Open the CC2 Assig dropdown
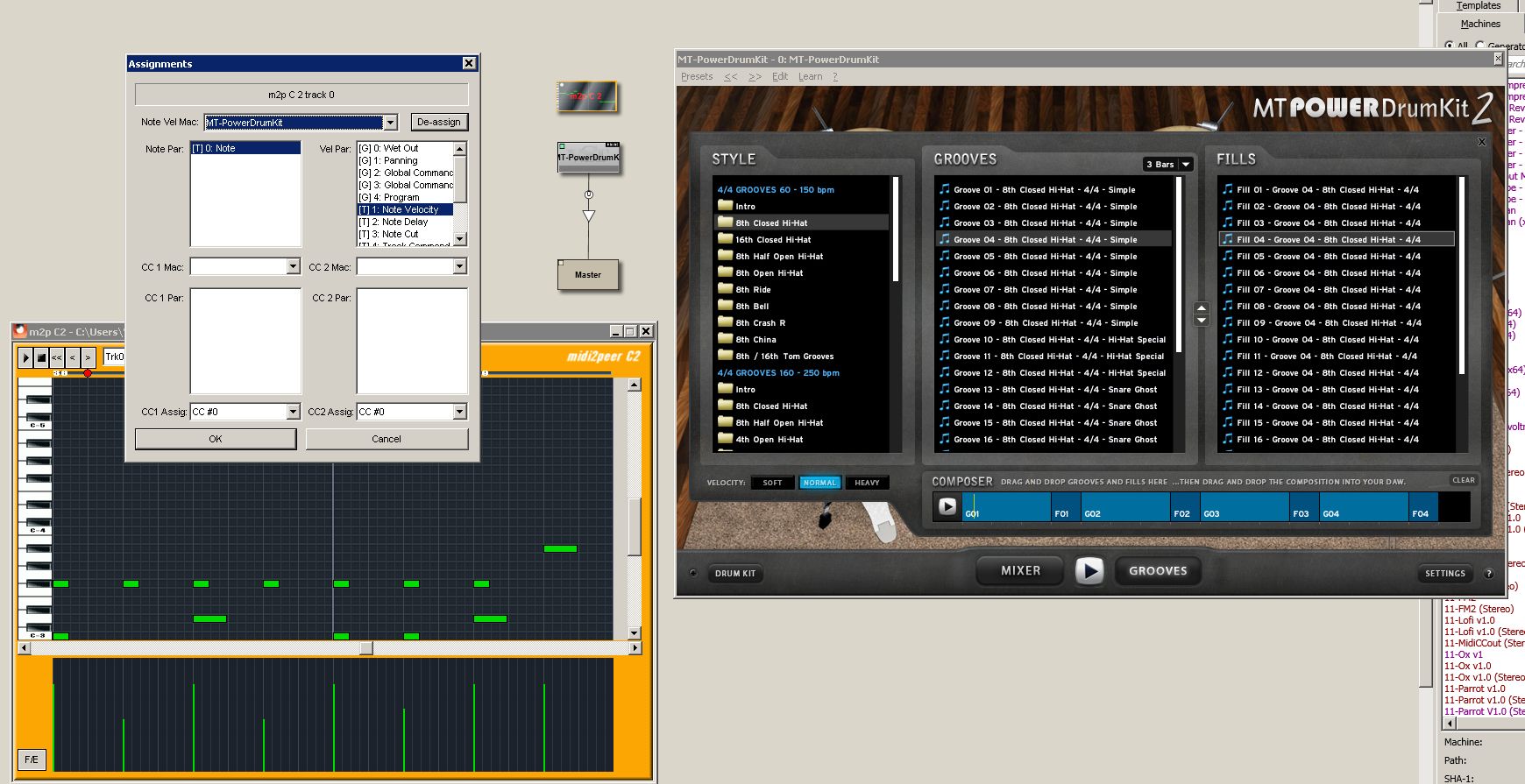Viewport: 1525px width, 784px height. click(x=459, y=412)
